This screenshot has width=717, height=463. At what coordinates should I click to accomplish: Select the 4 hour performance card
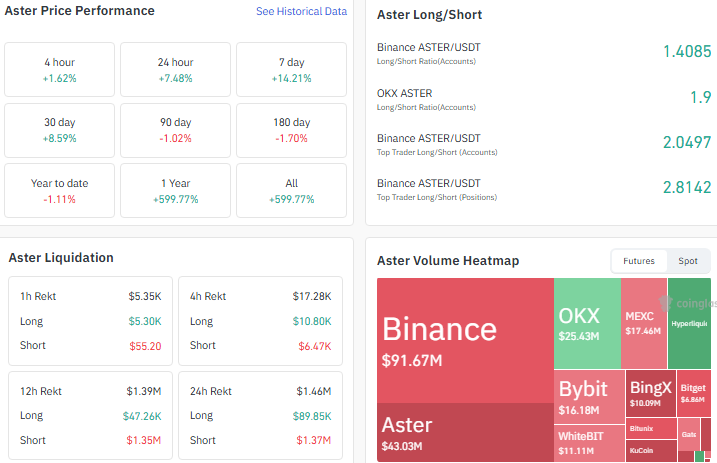59,69
